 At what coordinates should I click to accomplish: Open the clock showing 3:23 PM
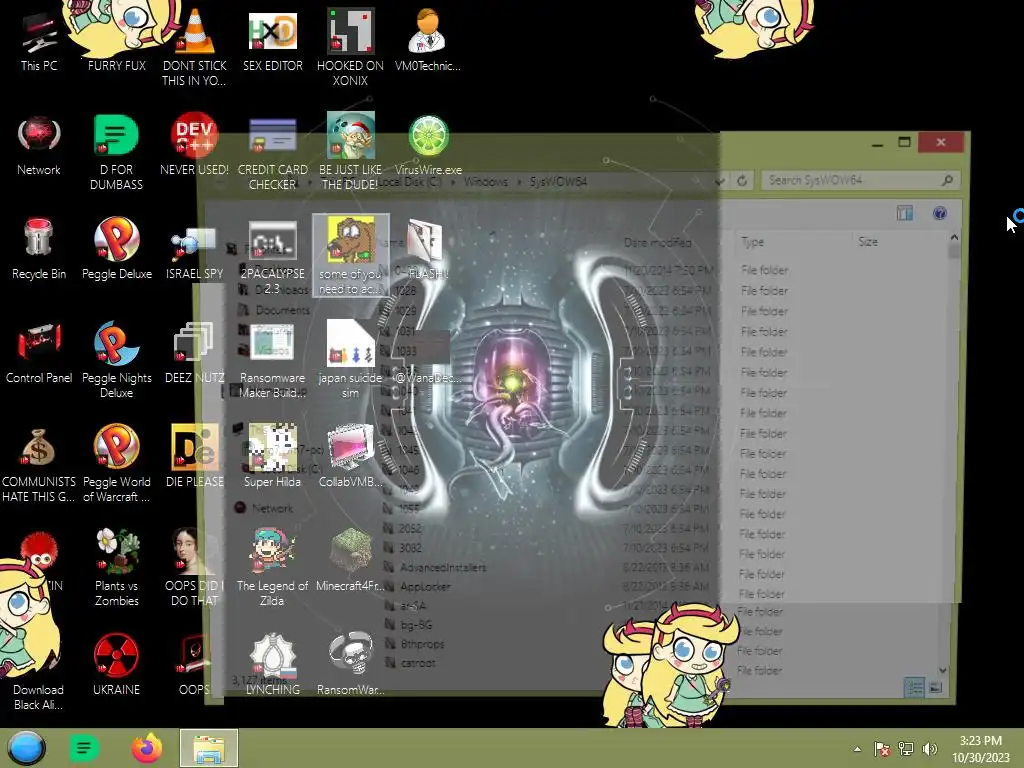[980, 749]
